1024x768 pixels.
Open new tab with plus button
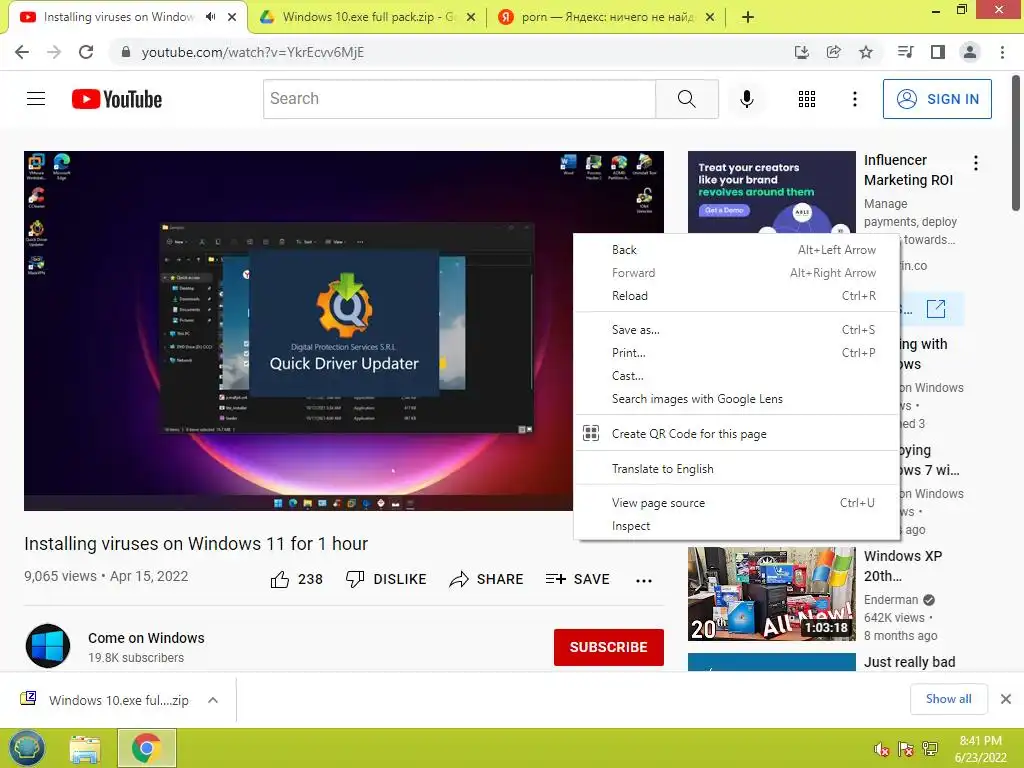(748, 17)
